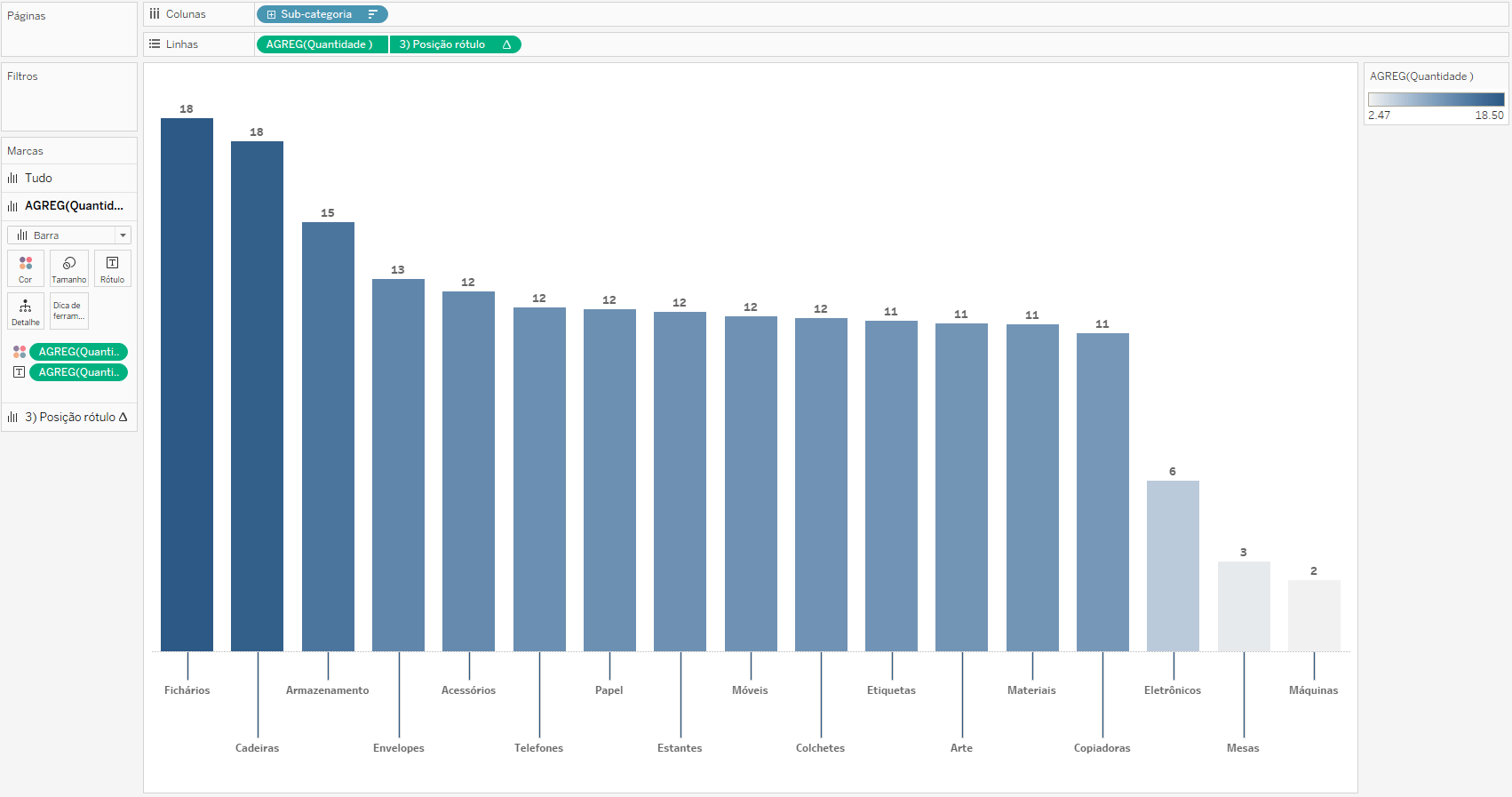Screen dimensions: 1512x797
Task: Click the Máquinas axis label
Action: coord(1313,690)
